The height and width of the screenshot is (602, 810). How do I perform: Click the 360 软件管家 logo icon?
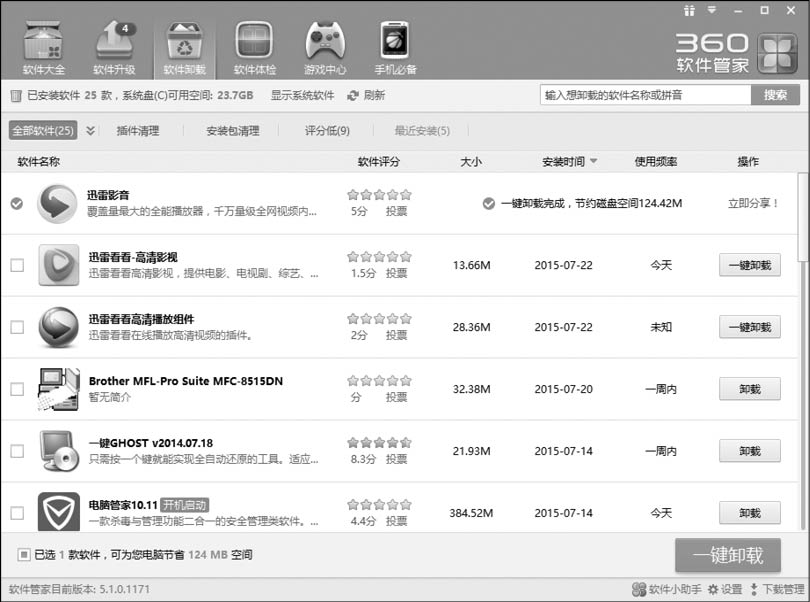(777, 53)
